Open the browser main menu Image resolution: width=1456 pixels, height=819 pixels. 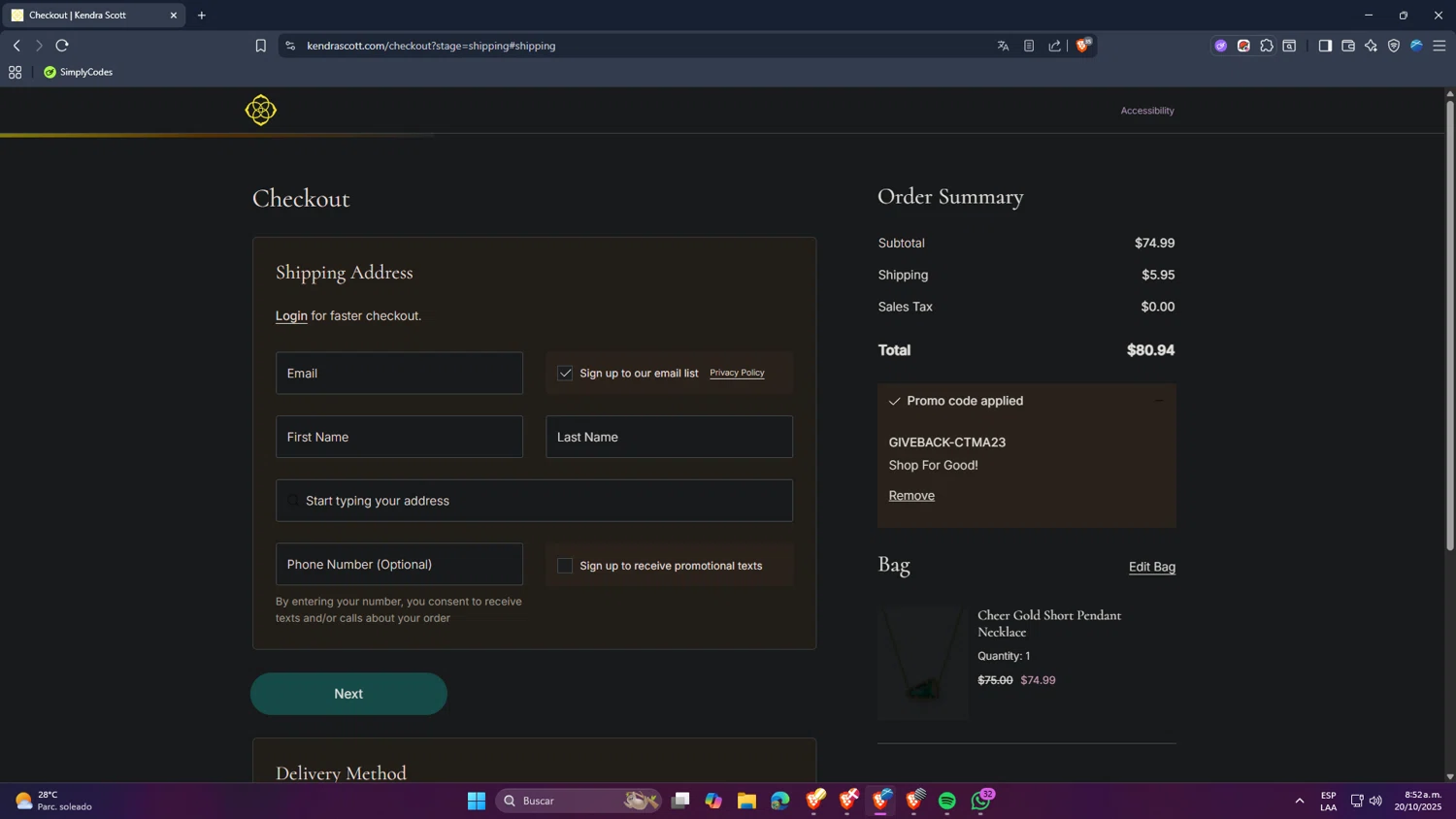point(1439,46)
